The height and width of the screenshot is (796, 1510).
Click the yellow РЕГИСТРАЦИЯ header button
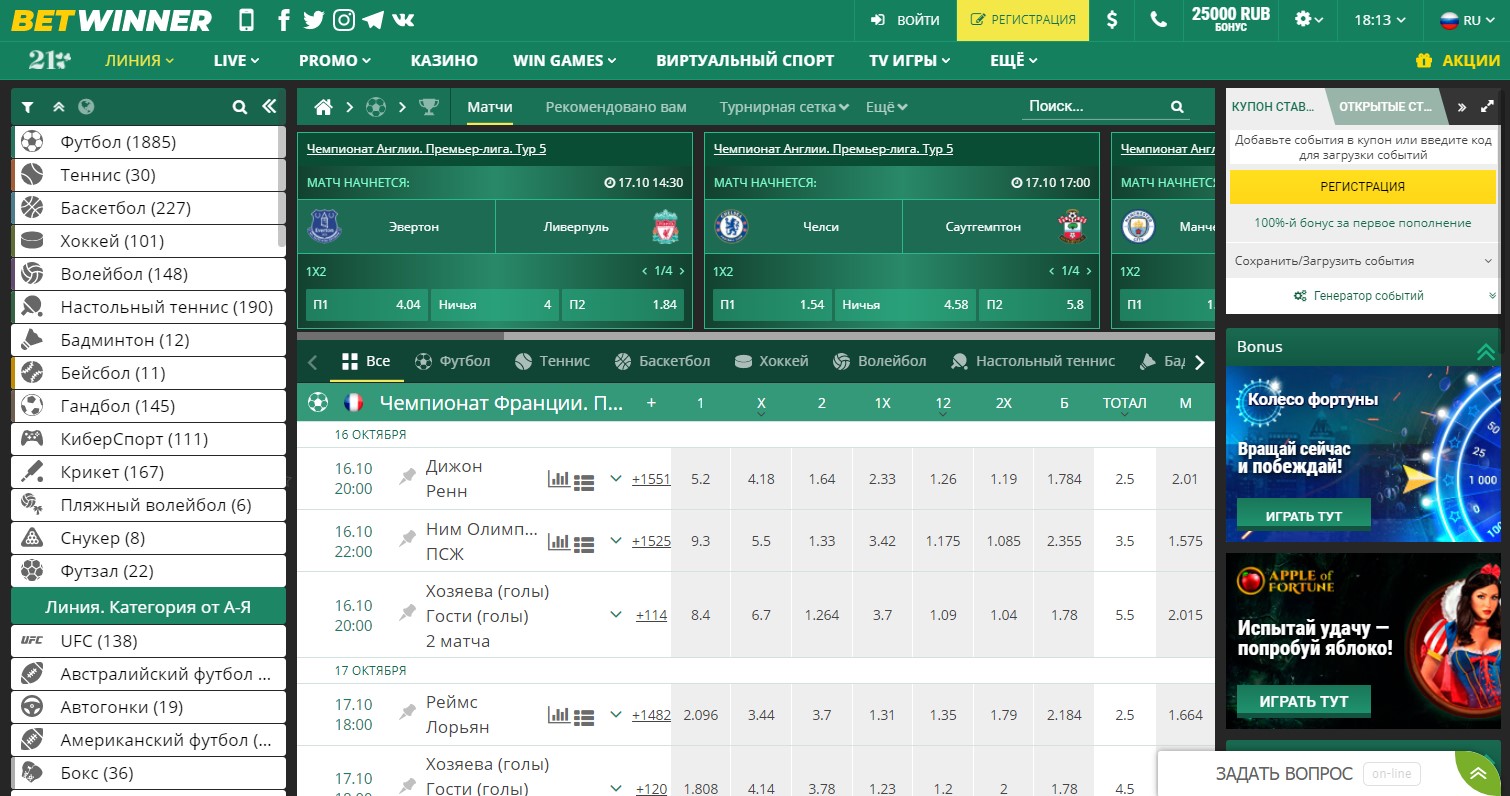tap(1023, 20)
